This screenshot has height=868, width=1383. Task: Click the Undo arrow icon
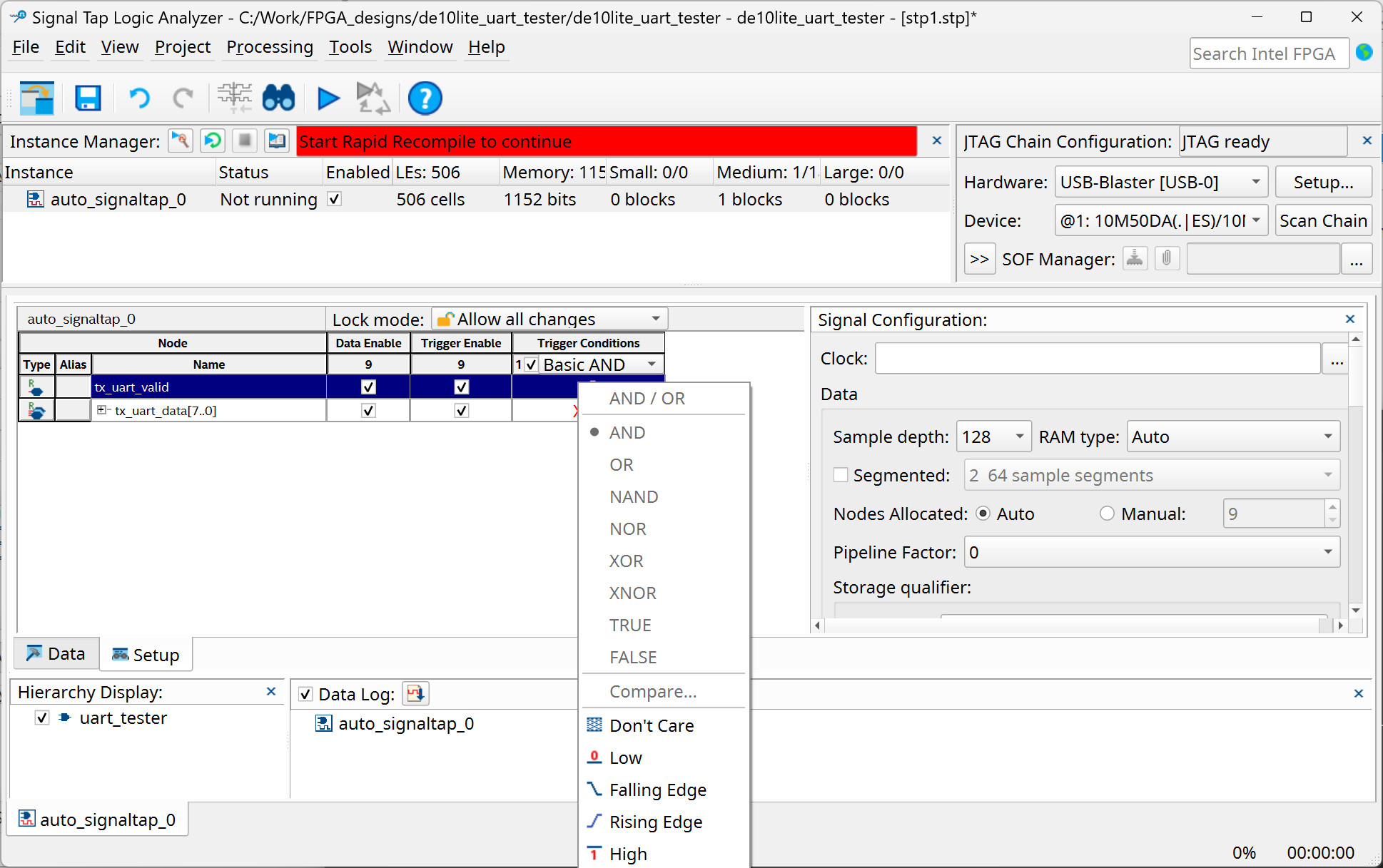[139, 98]
